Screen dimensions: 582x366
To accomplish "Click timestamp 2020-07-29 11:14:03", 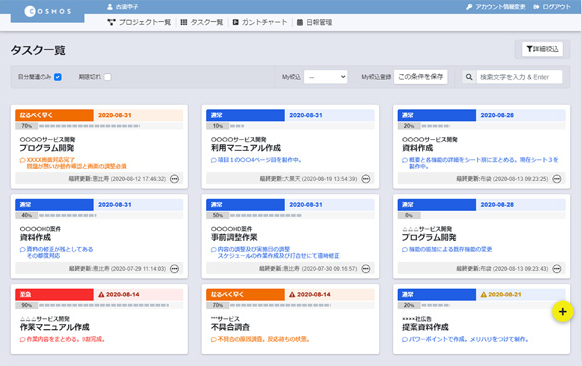I will point(138,268).
